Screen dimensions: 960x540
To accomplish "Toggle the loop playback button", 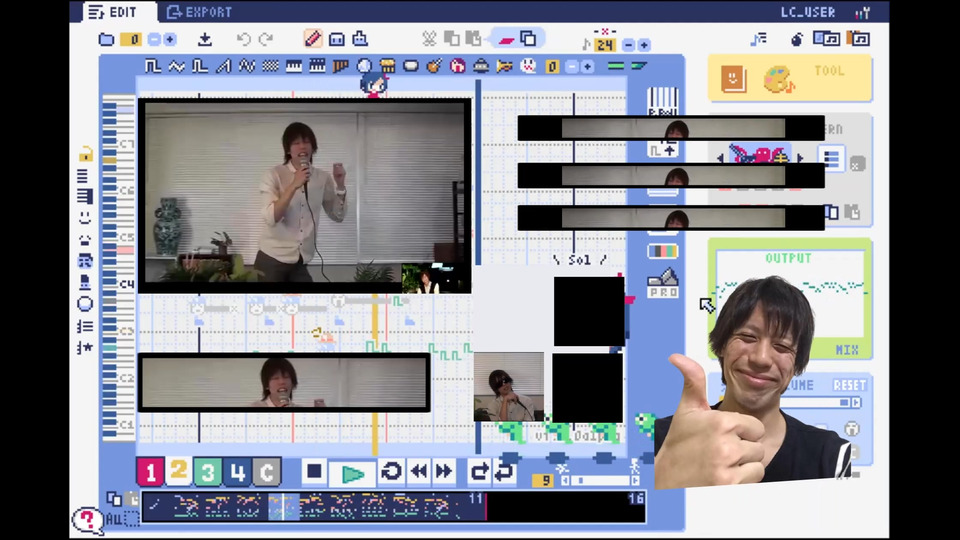I will tap(391, 471).
